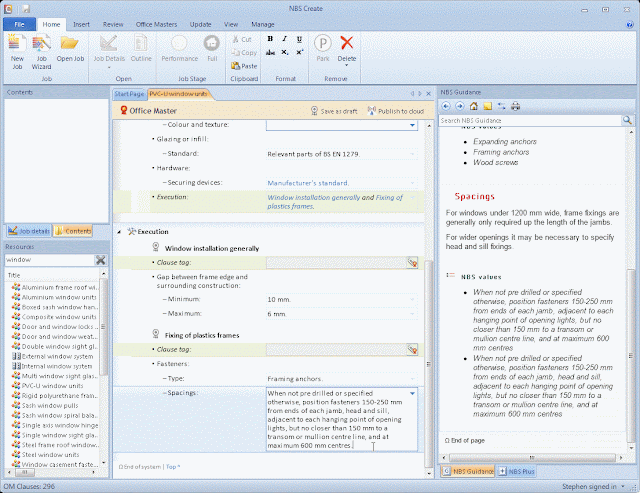The height and width of the screenshot is (493, 640).
Task: Open the View ribbon tab
Action: click(x=231, y=24)
